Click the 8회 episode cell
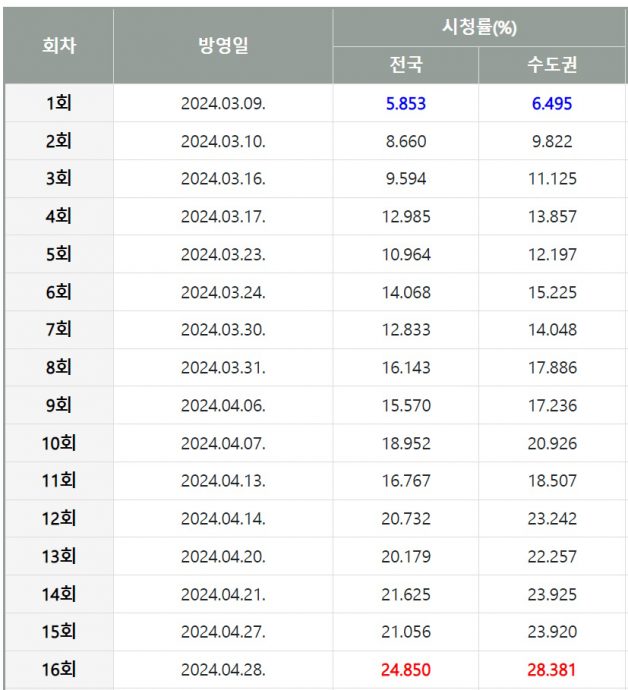 (58, 367)
